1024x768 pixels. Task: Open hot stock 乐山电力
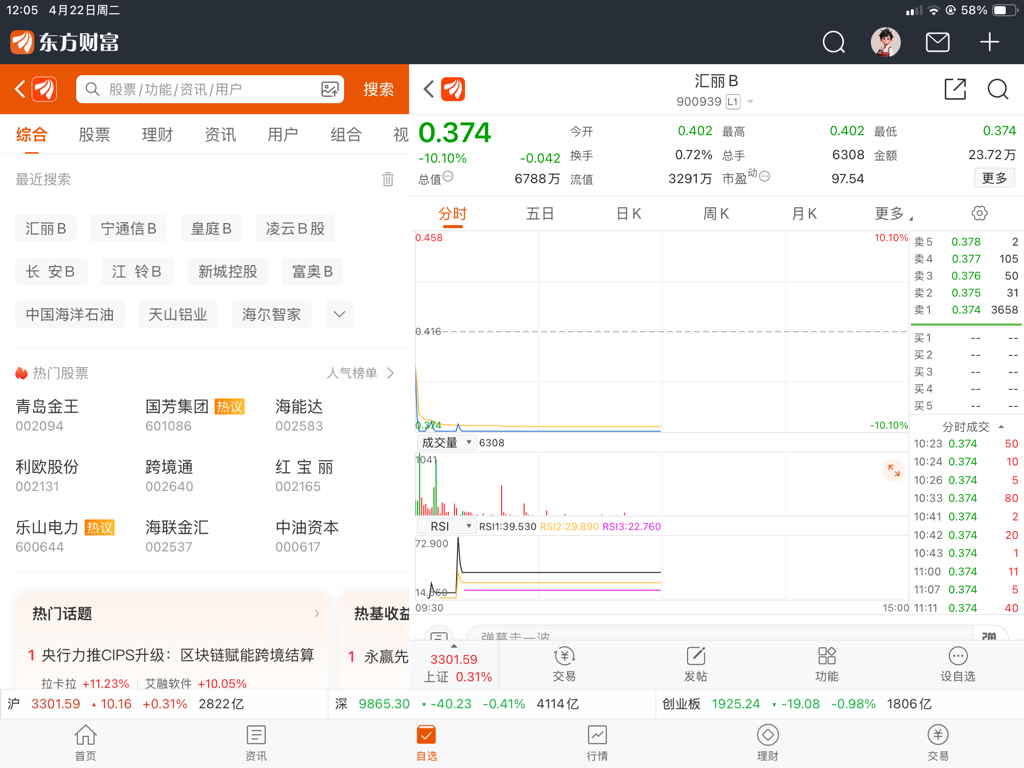tap(65, 536)
